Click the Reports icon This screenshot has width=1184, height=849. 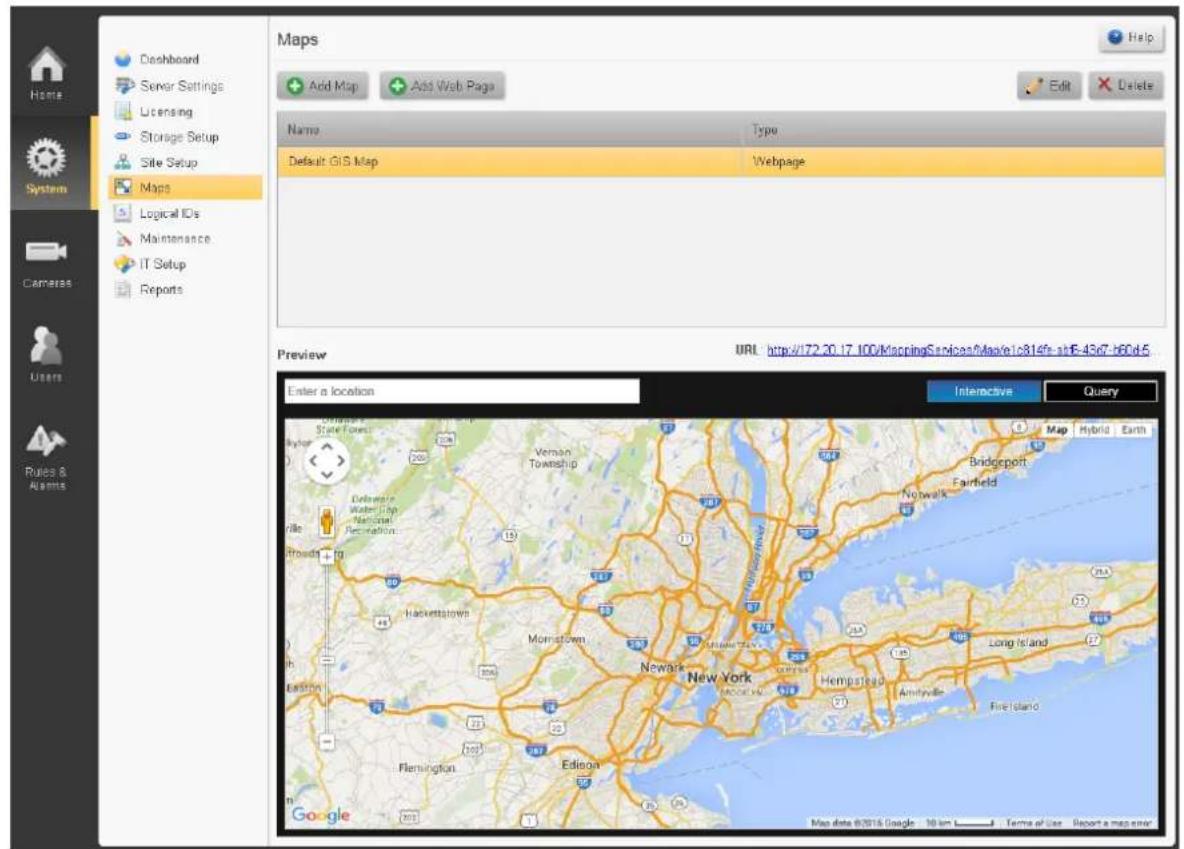[123, 289]
